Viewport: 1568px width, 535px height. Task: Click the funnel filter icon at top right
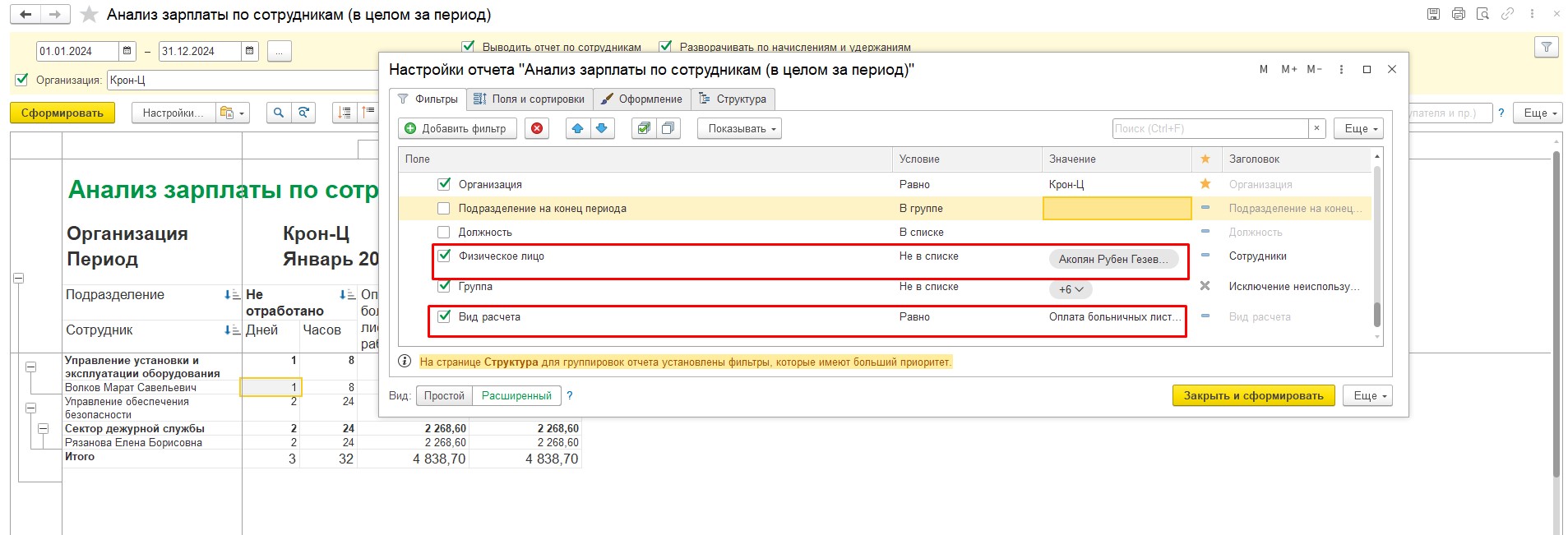(x=1547, y=48)
